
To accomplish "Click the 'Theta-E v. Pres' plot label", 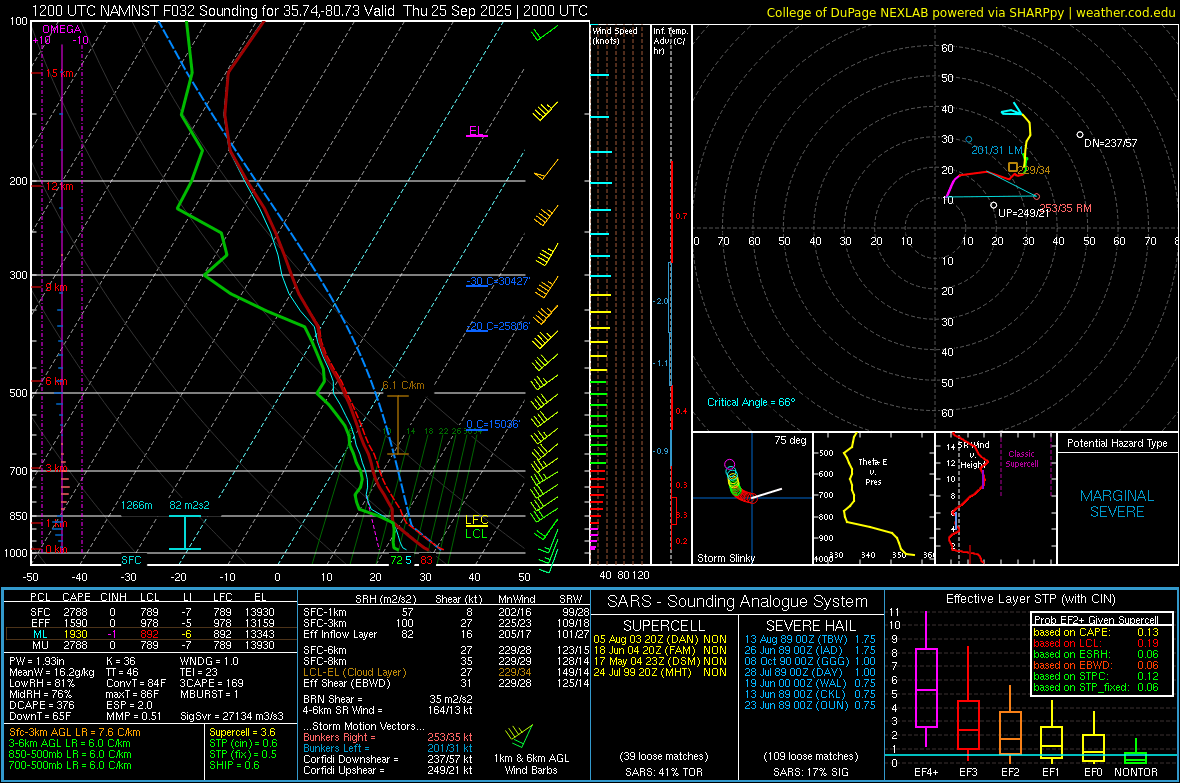I will coord(873,471).
